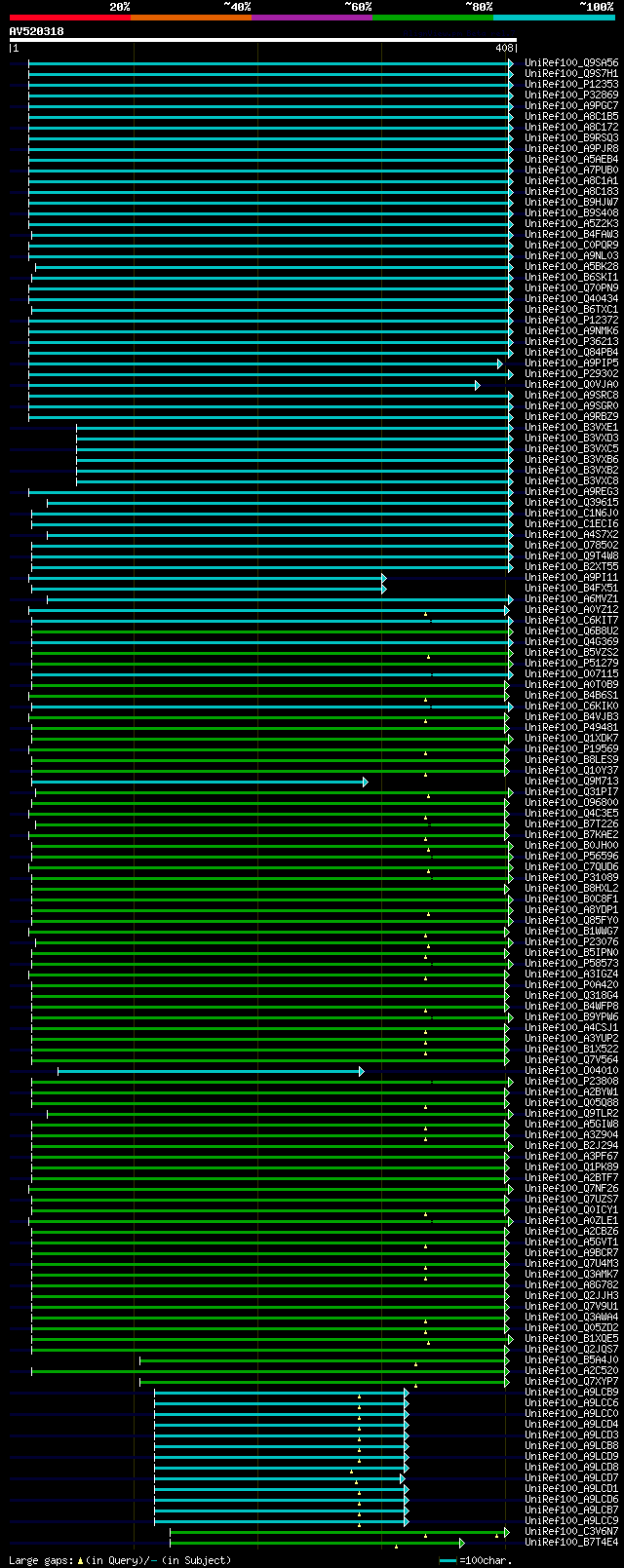The height and width of the screenshot is (1568, 624).
Task: Click the white query sequence ruler bar
Action: pos(262,40)
